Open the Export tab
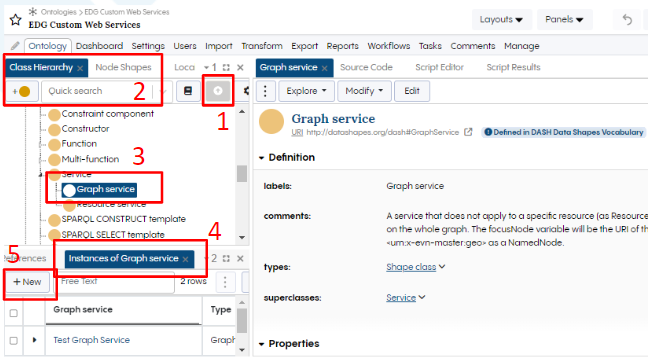Image resolution: width=656 pixels, height=360 pixels. 305,46
